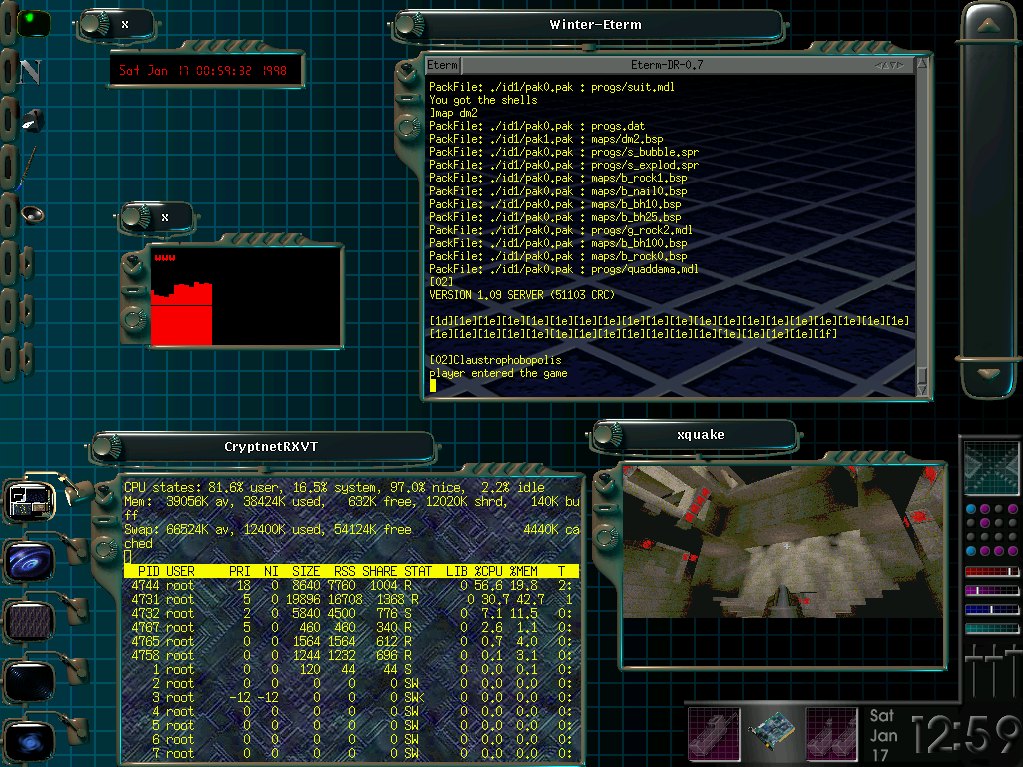Image resolution: width=1023 pixels, height=767 pixels.
Task: Click the network card icon
Action: [772, 730]
